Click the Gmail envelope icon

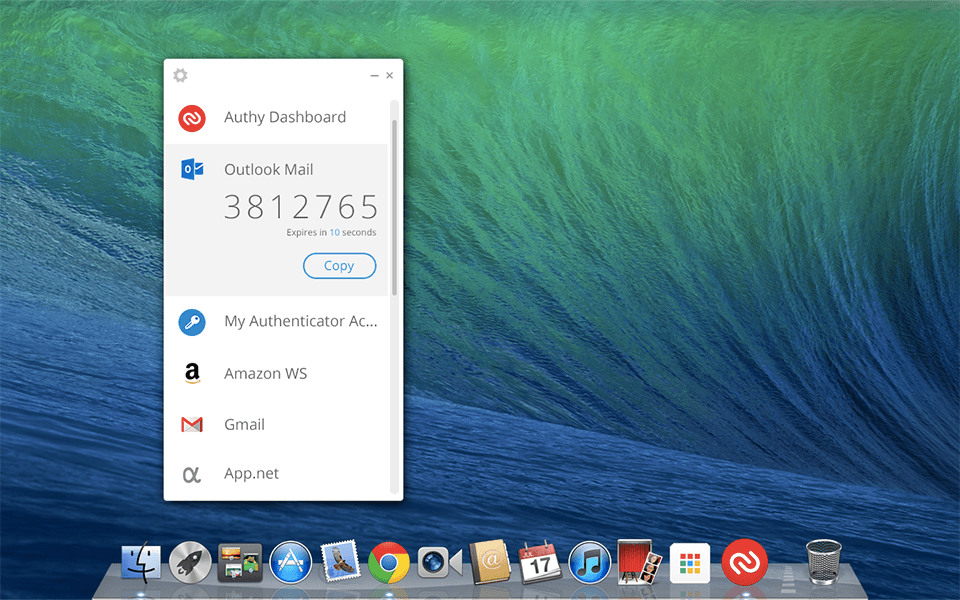pos(192,424)
